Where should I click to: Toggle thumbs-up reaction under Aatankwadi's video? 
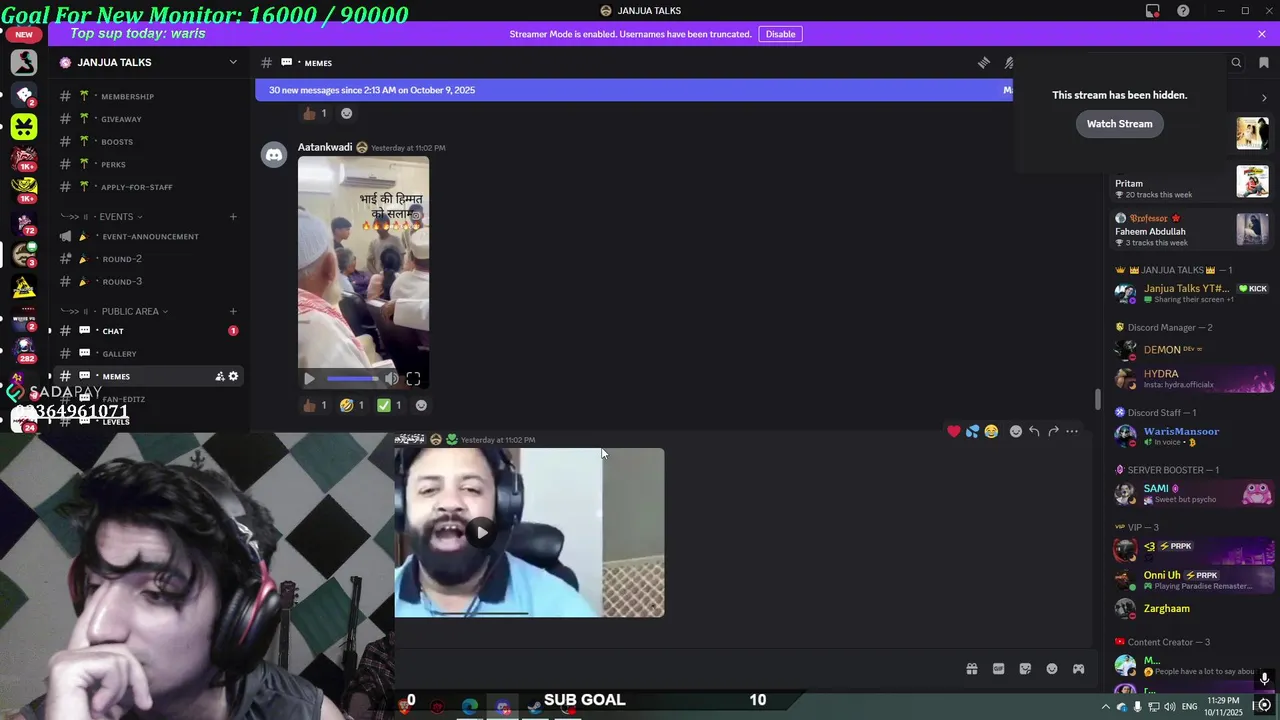(x=315, y=405)
